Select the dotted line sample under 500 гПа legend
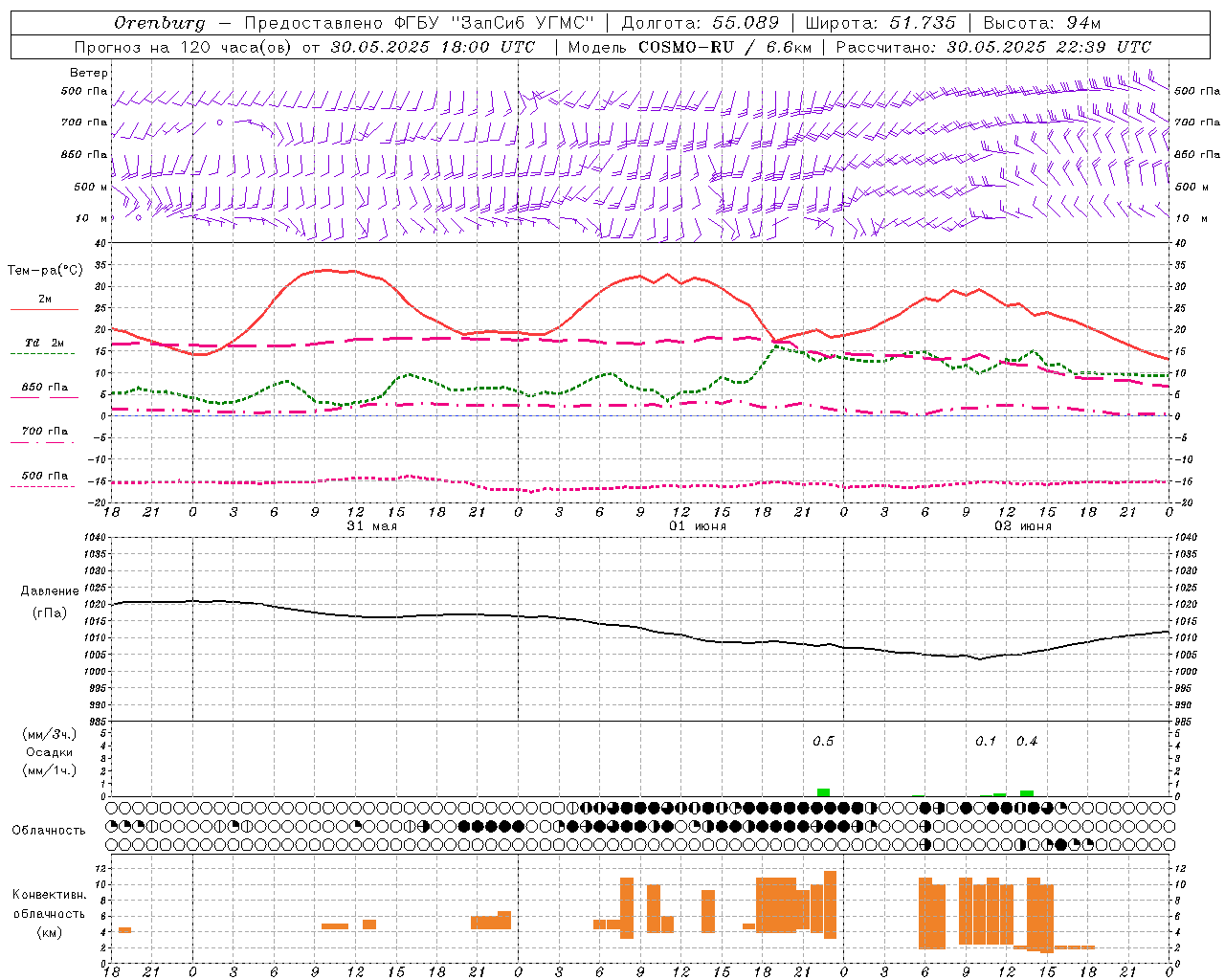This screenshot has width=1225, height=980. 43,486
